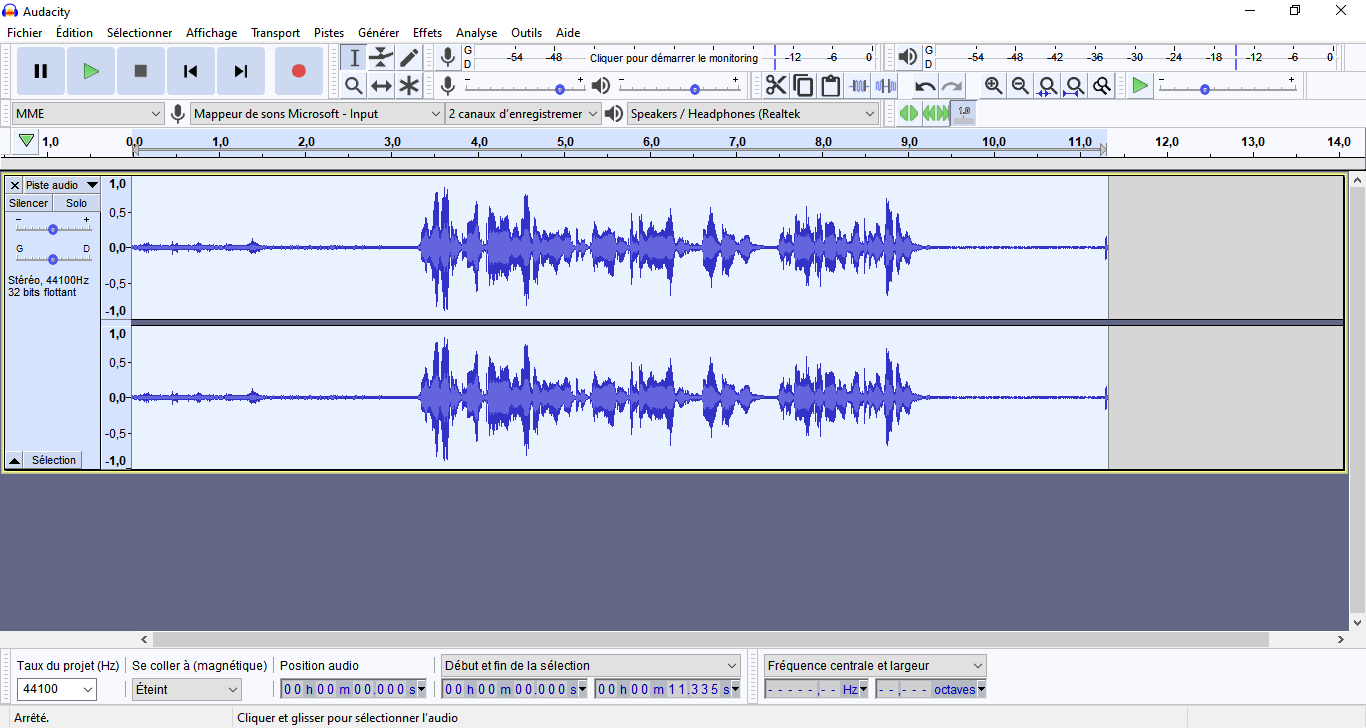The image size is (1366, 728).
Task: Select the Envelope tool
Action: coord(381,58)
